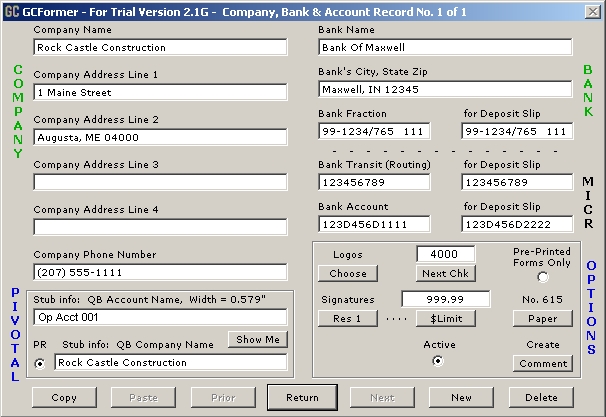Click the Return button

click(x=302, y=398)
